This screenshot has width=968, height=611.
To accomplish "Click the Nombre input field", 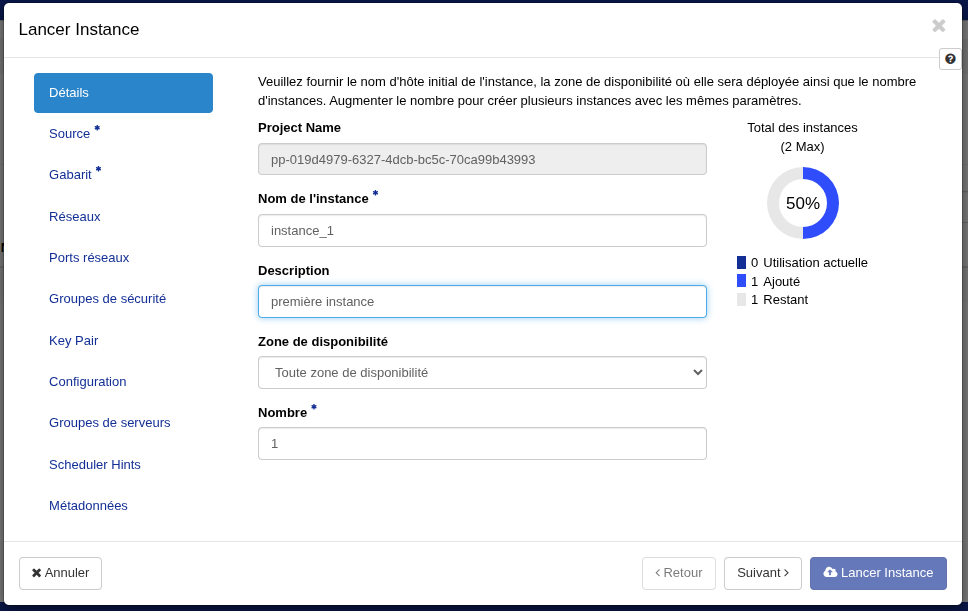I will click(482, 443).
